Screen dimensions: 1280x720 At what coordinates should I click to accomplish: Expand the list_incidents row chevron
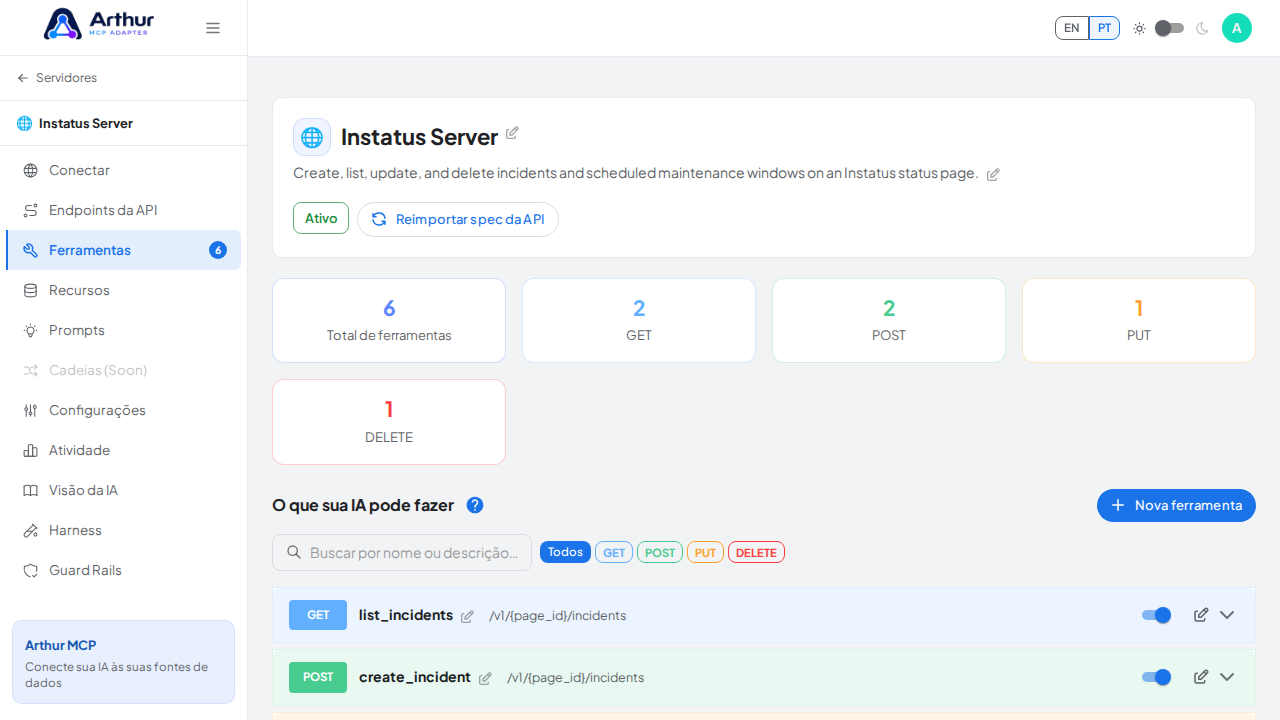1227,615
